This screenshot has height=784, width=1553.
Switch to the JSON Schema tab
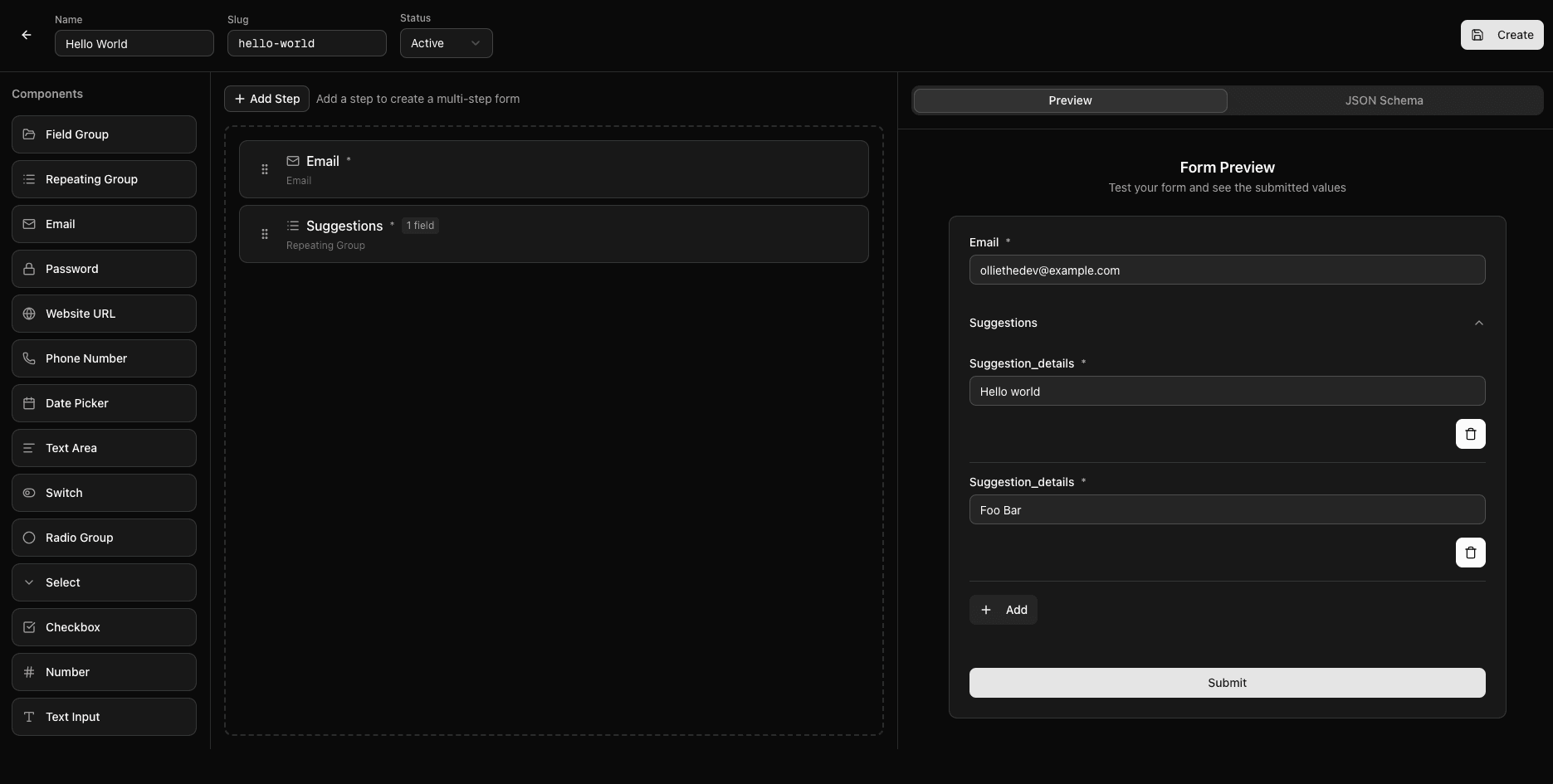pos(1384,100)
